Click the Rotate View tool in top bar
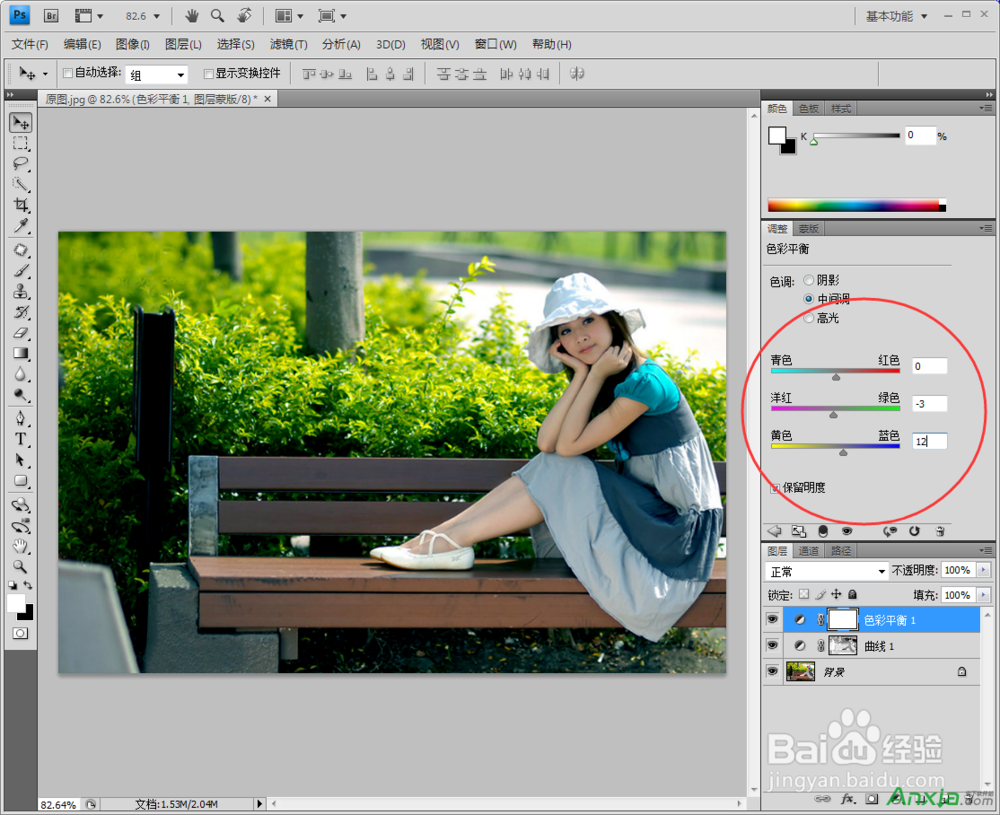This screenshot has width=1000, height=815. coord(244,16)
